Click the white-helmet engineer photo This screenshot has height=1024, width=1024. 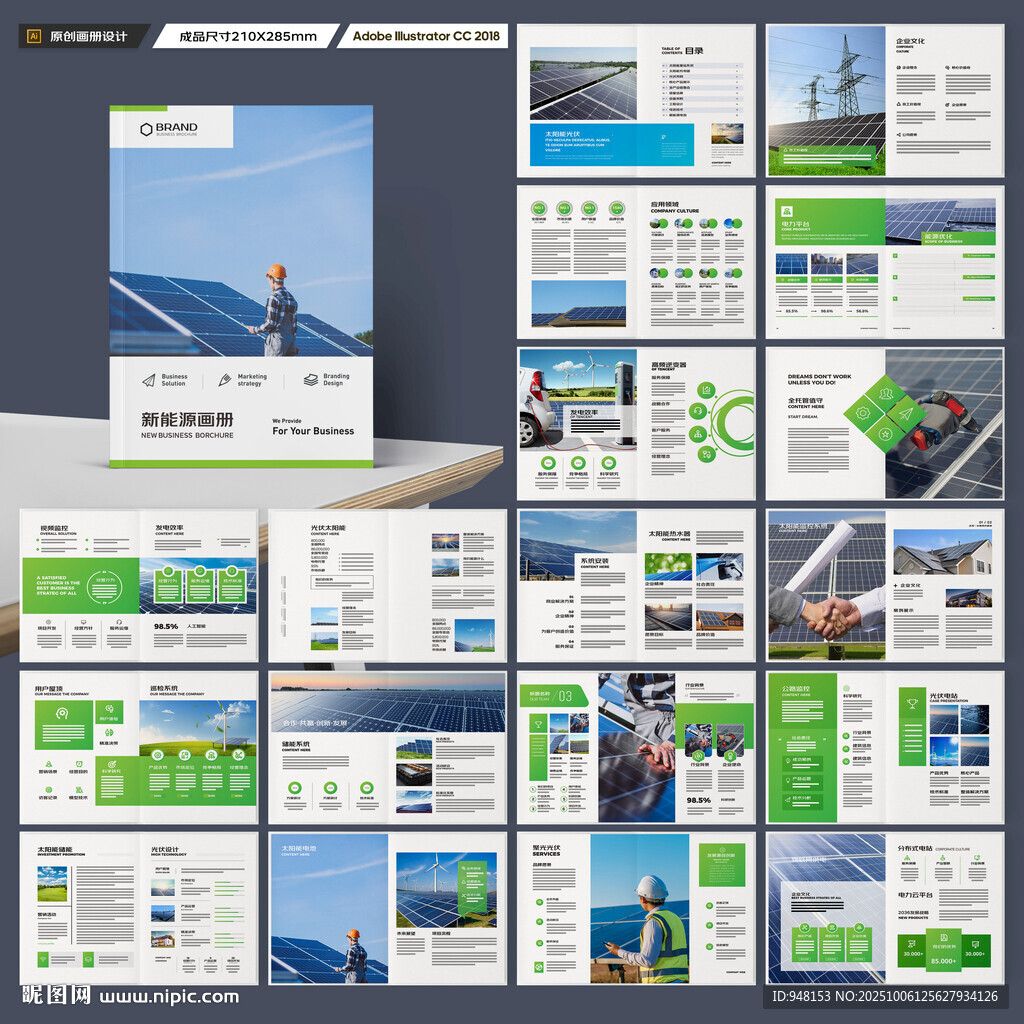639,908
